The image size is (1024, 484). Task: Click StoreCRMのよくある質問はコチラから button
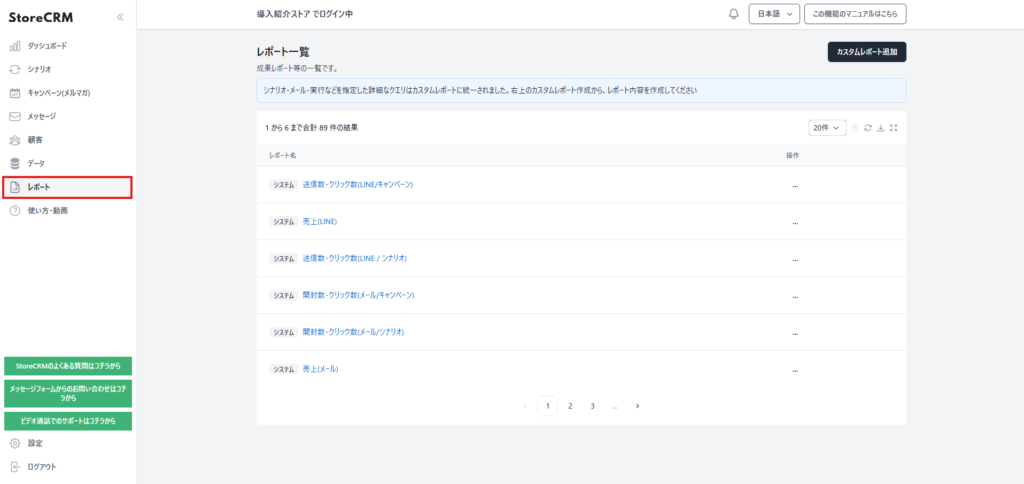68,366
